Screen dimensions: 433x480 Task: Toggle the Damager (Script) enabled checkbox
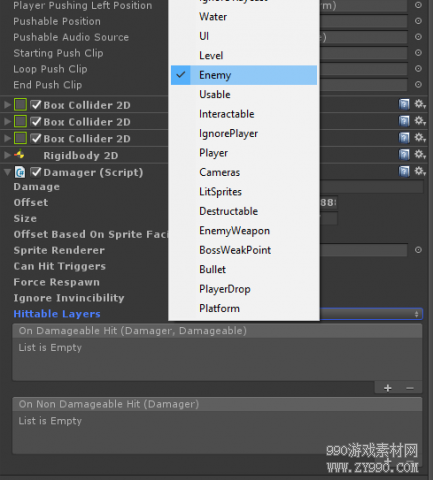coord(36,172)
